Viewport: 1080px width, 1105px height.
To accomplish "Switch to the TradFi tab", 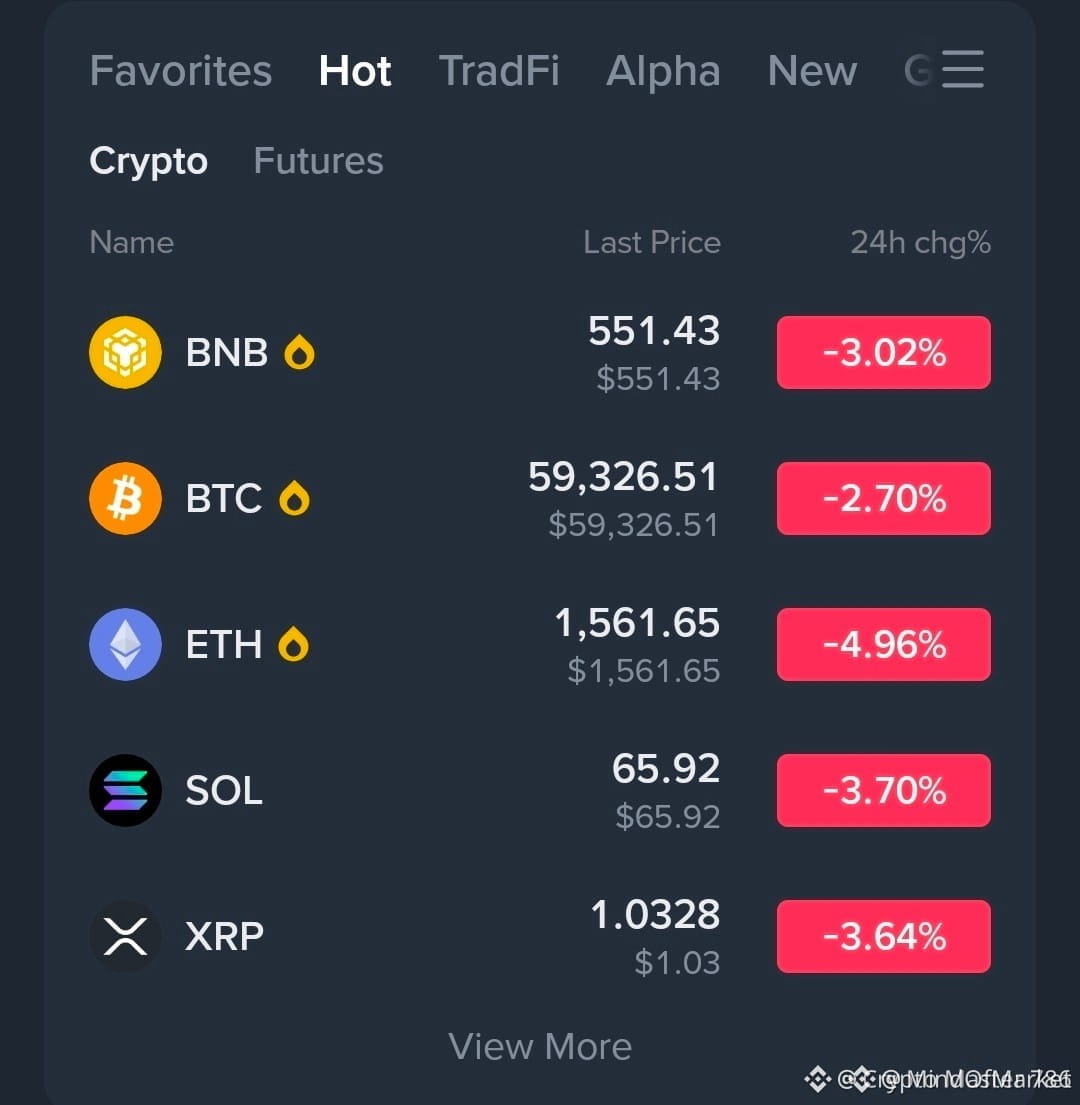I will click(x=499, y=70).
